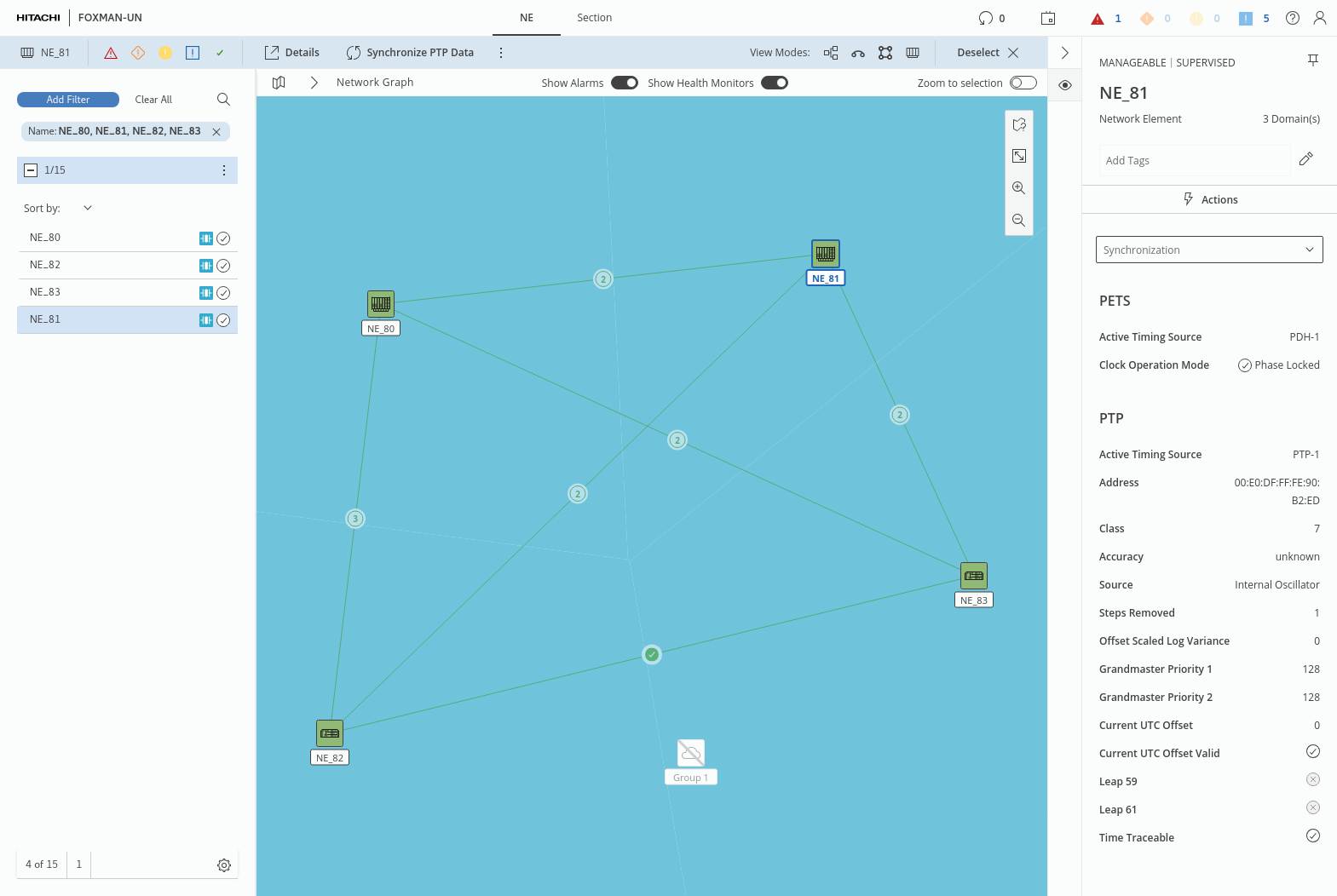Select NE_83 node on the graph

(973, 577)
